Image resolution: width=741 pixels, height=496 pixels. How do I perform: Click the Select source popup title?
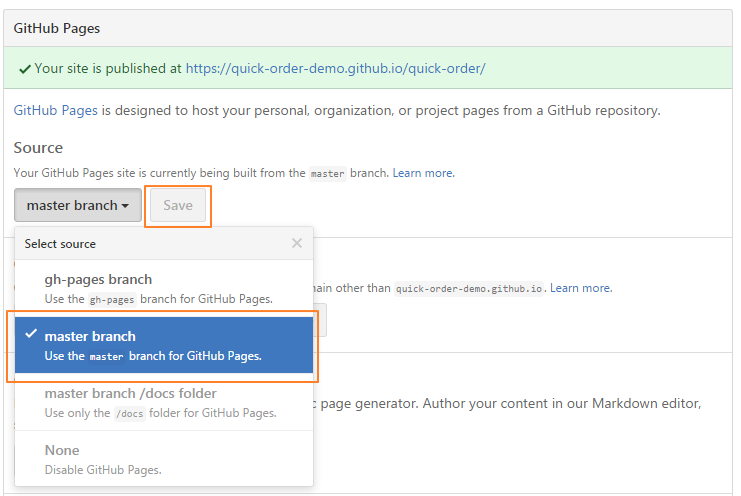coord(60,244)
